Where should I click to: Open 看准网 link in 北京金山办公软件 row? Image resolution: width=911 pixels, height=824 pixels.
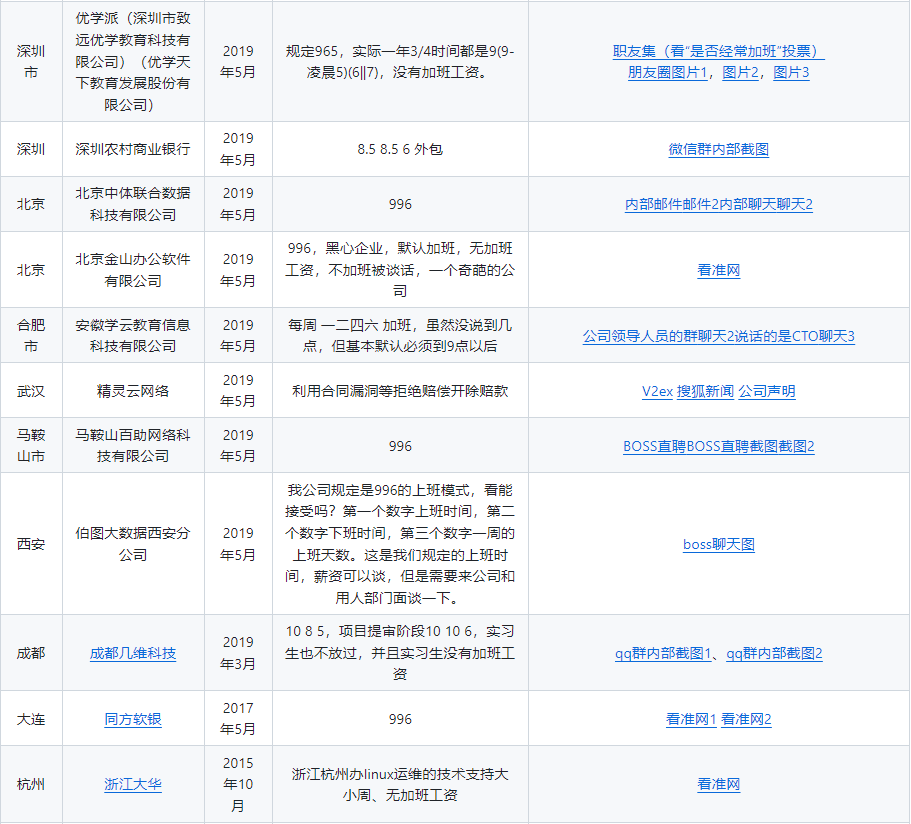click(719, 270)
